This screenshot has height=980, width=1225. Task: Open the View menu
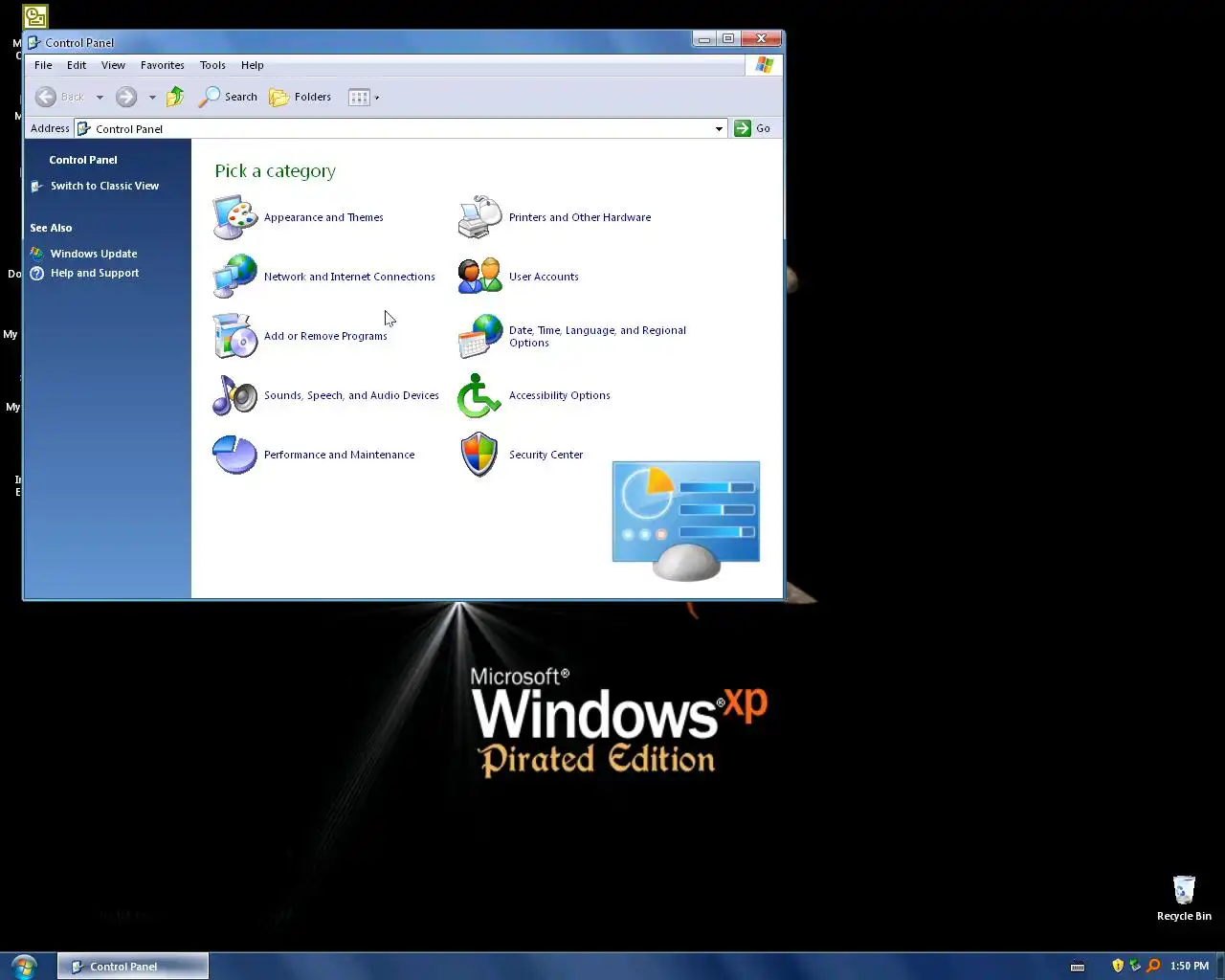click(x=113, y=65)
